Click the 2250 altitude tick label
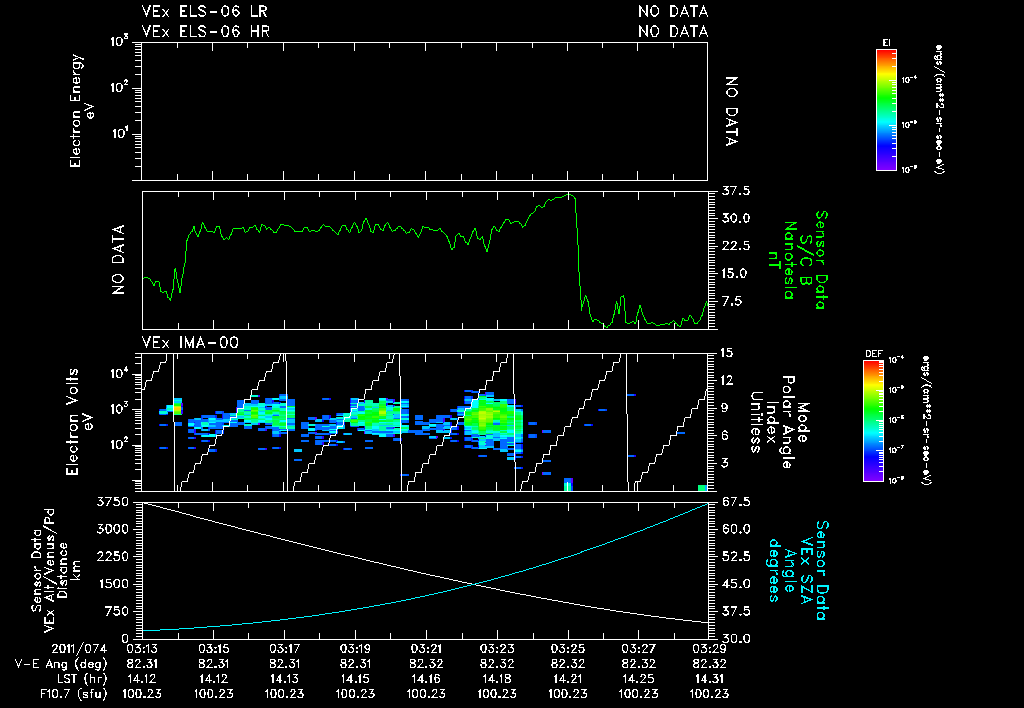This screenshot has height=708, width=1024. tap(112, 556)
